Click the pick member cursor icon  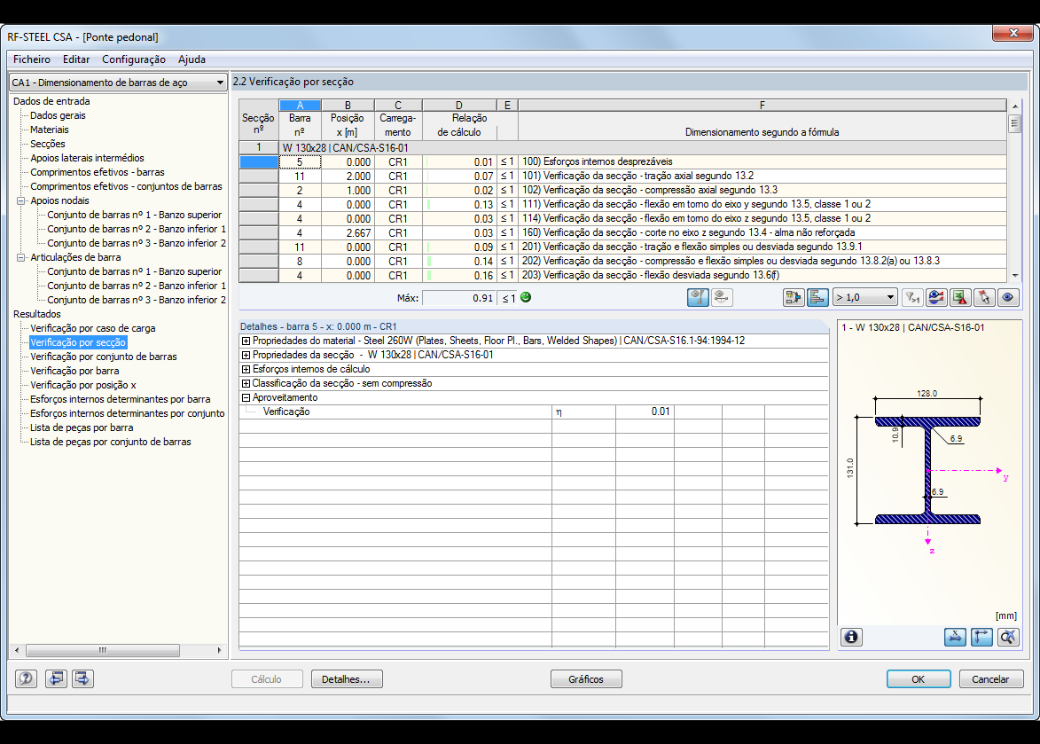[984, 298]
